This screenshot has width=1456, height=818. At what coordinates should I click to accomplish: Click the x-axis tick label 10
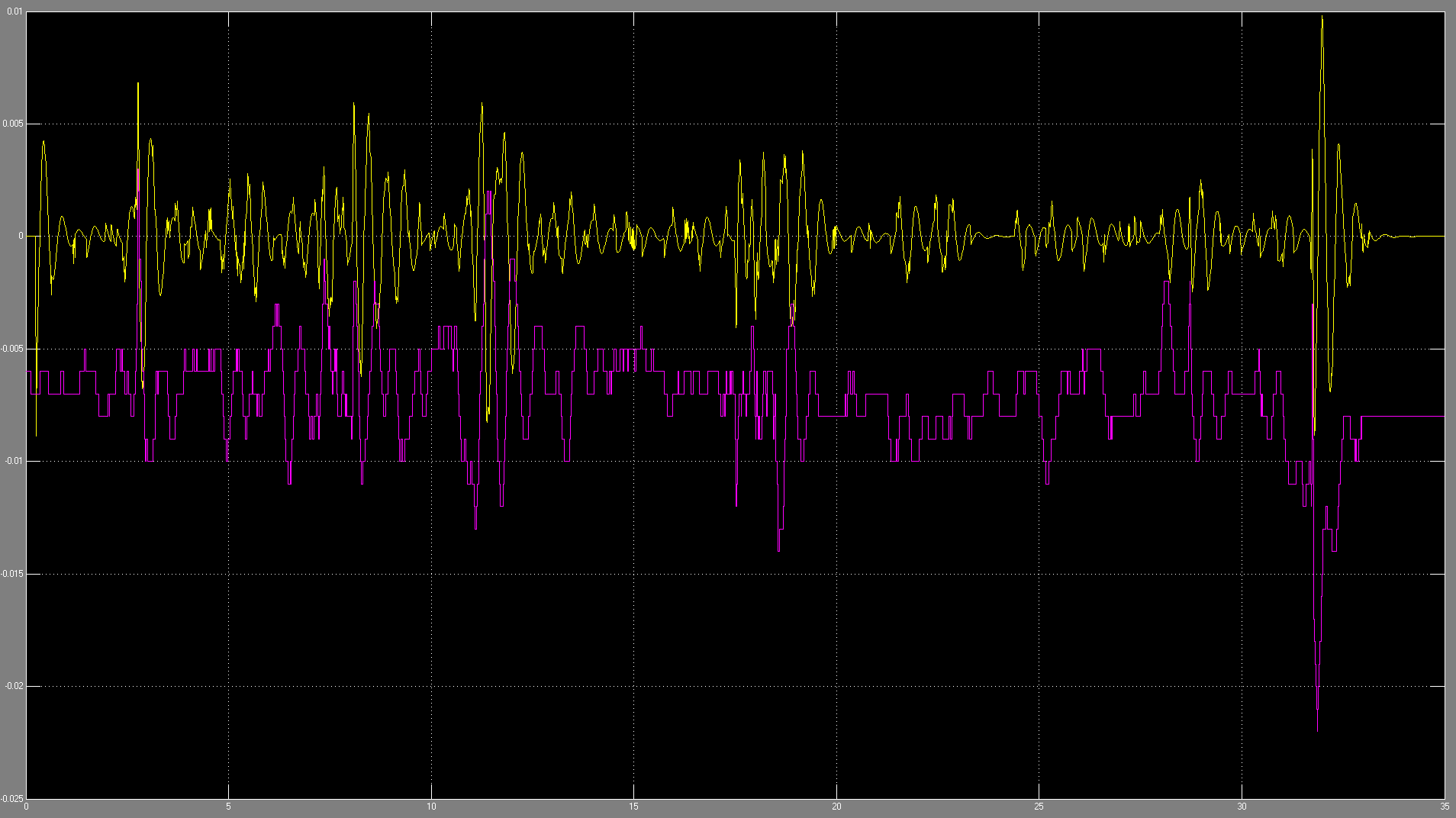point(431,807)
